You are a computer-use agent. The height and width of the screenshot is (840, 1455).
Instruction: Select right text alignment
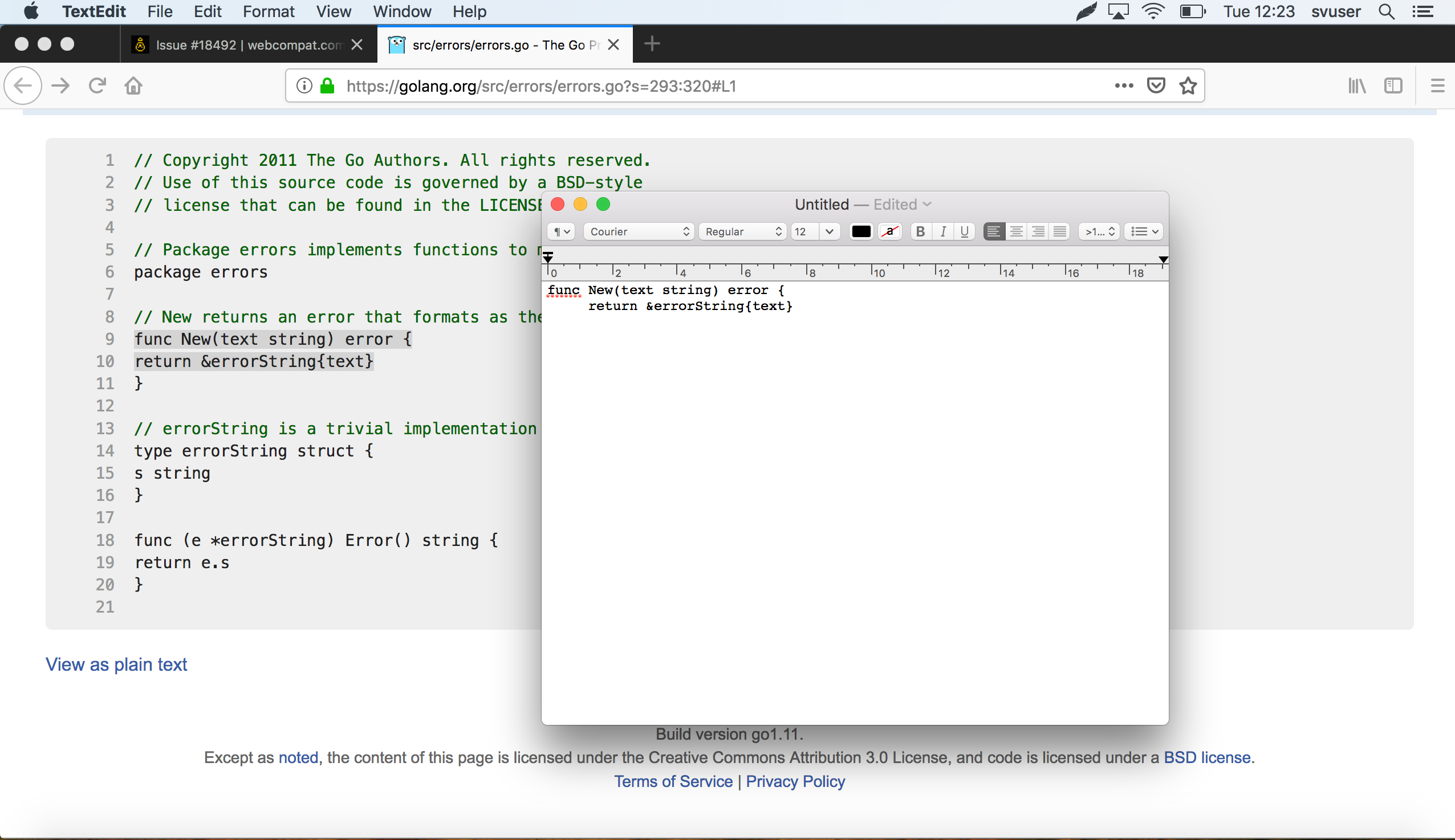coord(1038,231)
